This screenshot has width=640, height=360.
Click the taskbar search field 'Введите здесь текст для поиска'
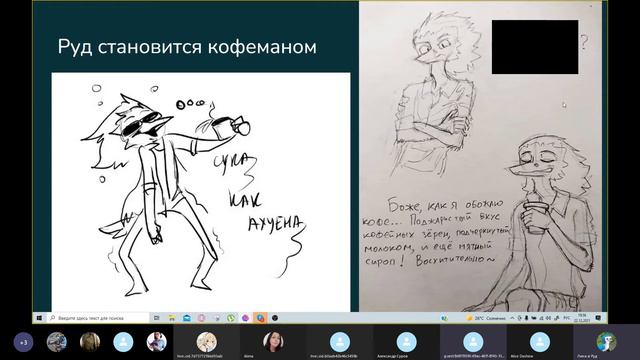(98, 318)
